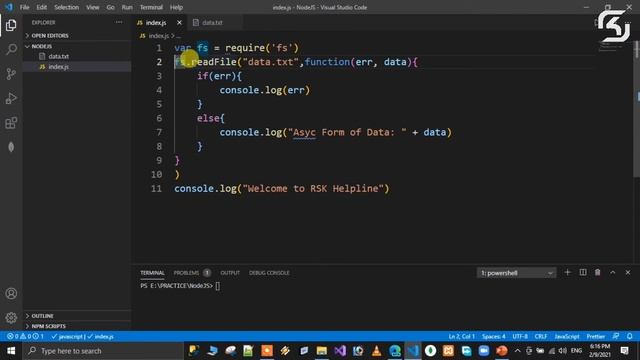Open the Accounts icon in activity bar
Screen dimensions: 640x360
pyautogui.click(x=11, y=293)
